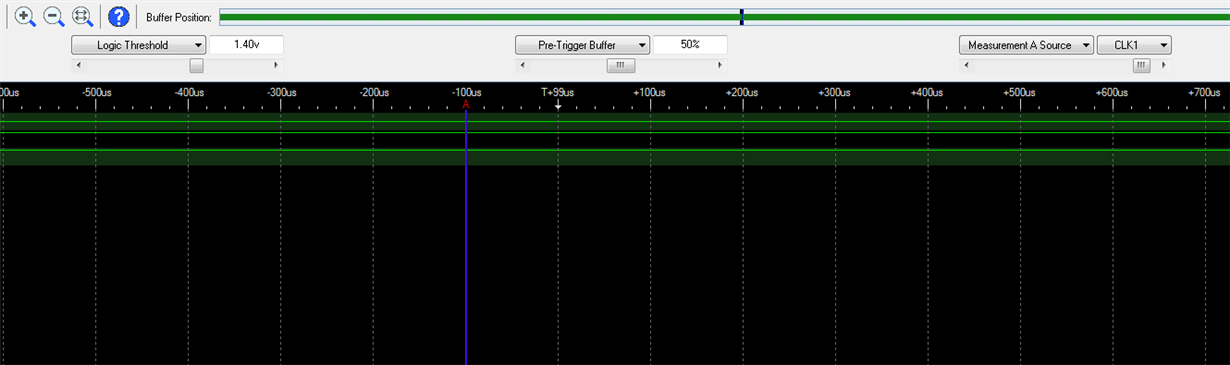Click right arrow of Pre-Trigger Buffer slider

coord(720,66)
